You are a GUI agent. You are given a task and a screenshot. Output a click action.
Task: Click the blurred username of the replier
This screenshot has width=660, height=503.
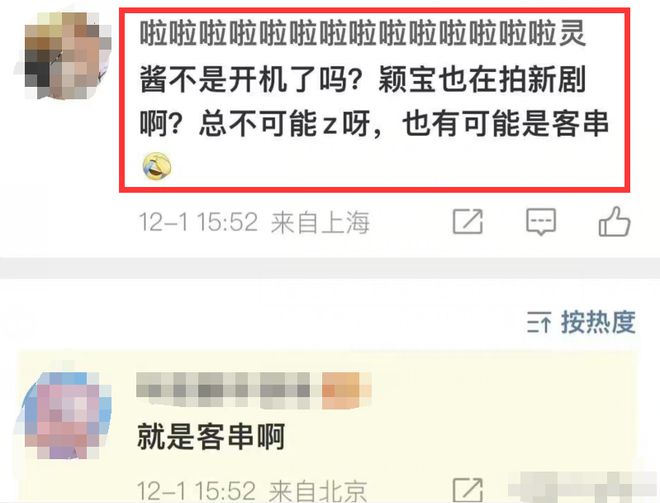tap(228, 390)
